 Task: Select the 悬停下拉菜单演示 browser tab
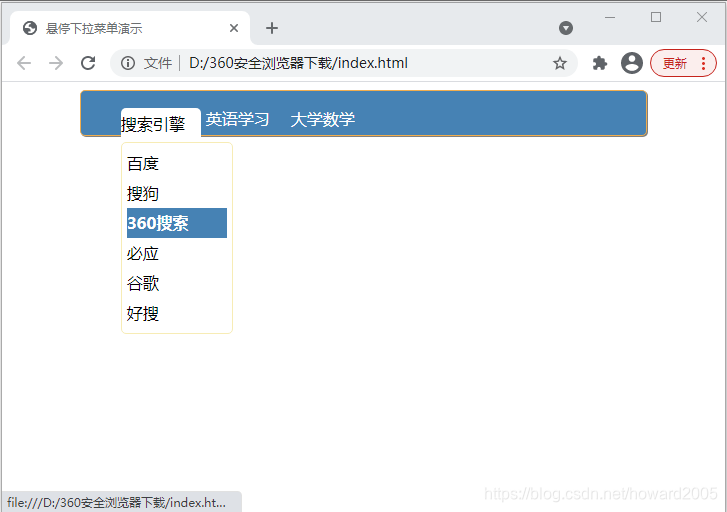130,28
